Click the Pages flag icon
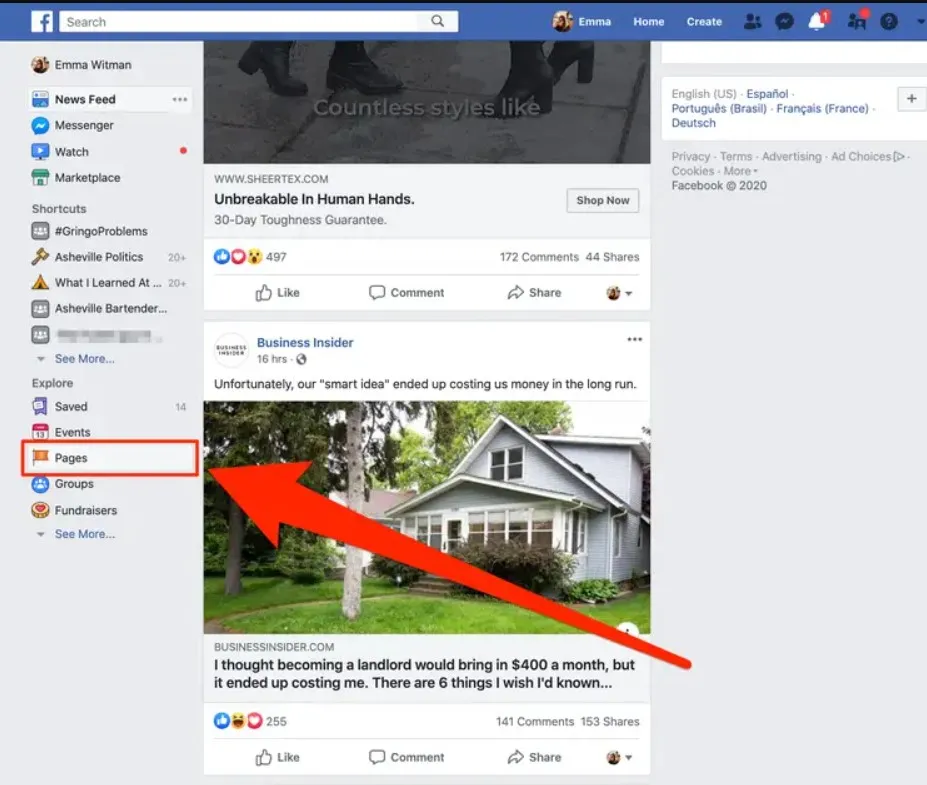The image size is (927, 785). tap(40, 458)
